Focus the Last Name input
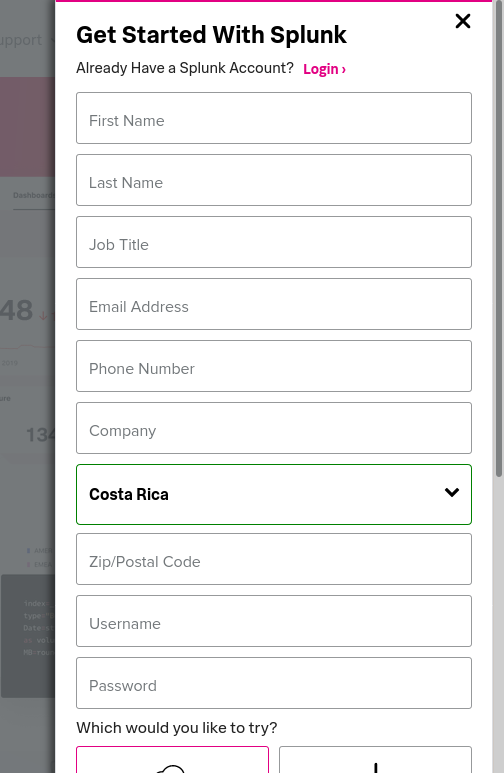Screen dimensions: 504x773 click(274, 180)
